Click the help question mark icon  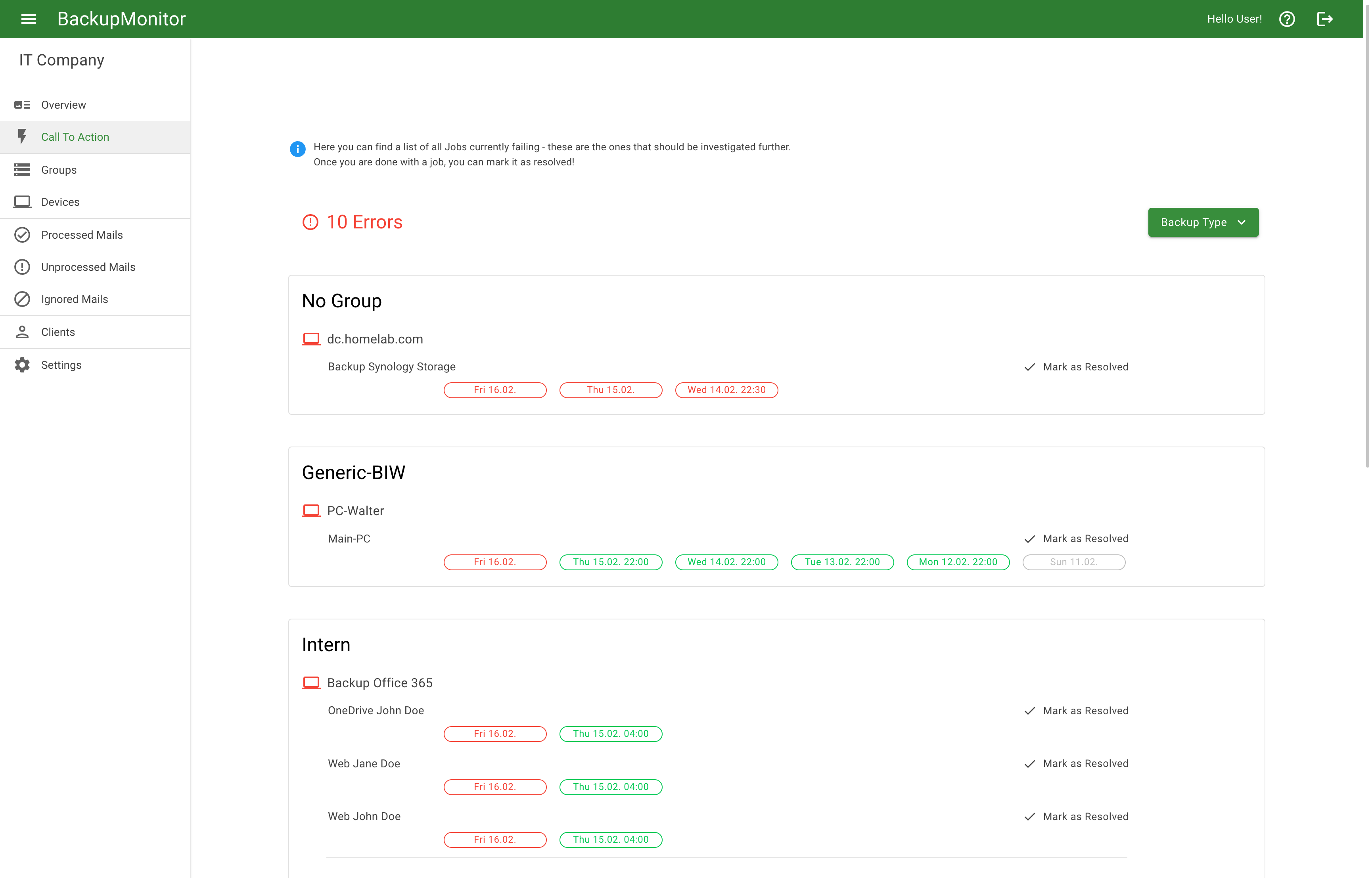coord(1286,19)
